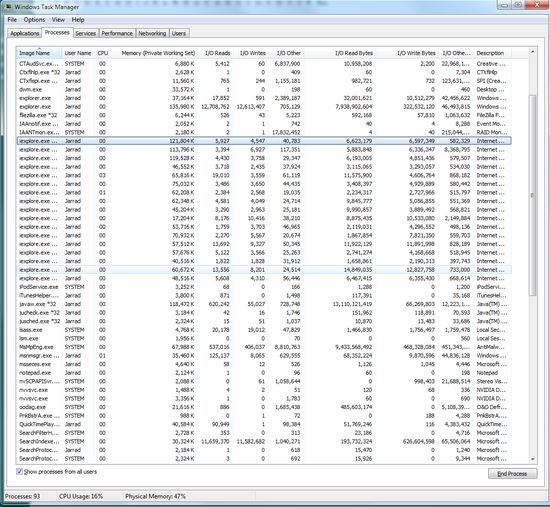Image resolution: width=550 pixels, height=507 pixels.
Task: Open the Performance tab
Action: click(117, 33)
